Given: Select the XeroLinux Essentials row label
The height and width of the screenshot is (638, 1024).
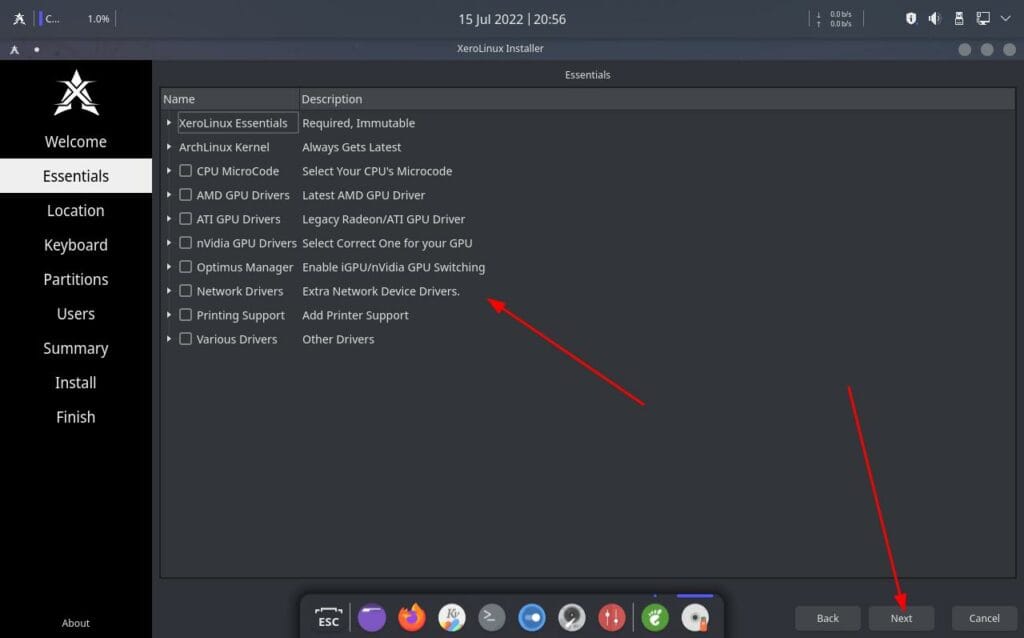Looking at the screenshot, I should click(x=233, y=123).
